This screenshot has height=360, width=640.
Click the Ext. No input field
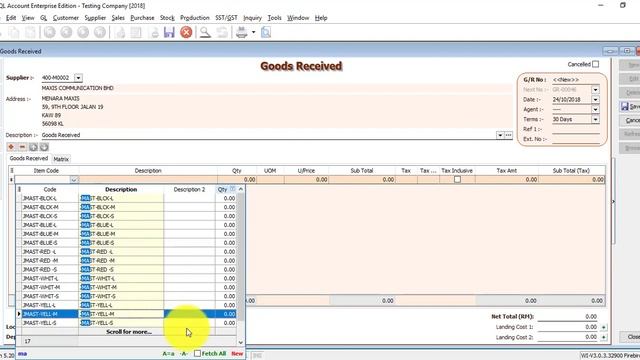(576, 139)
